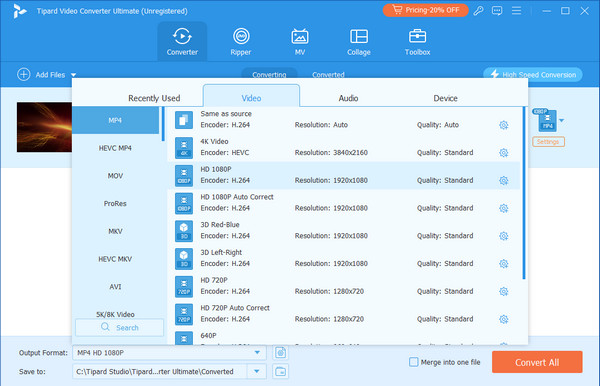Open settings gear for HD 720P Auto Correct

tap(504, 319)
